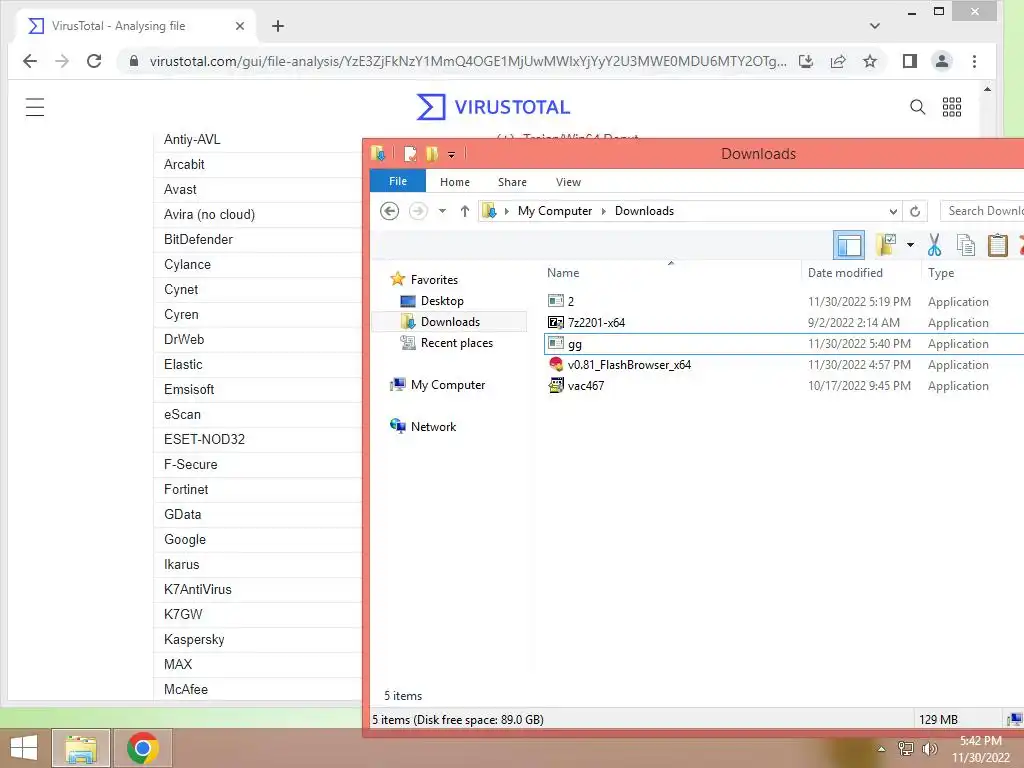Click the VirusTotal search magnifier icon
The width and height of the screenshot is (1024, 768).
pyautogui.click(x=917, y=106)
